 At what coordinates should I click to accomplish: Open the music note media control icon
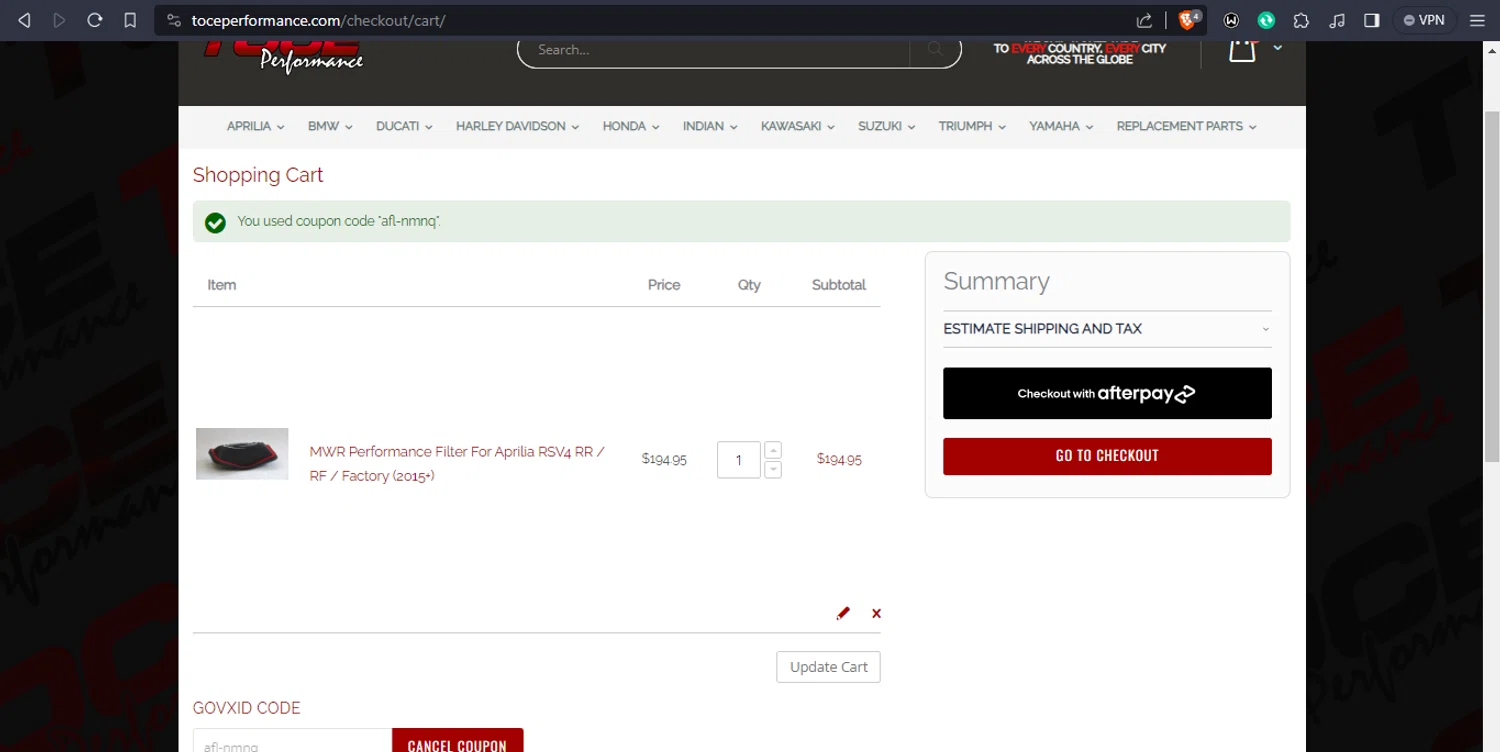click(x=1337, y=20)
